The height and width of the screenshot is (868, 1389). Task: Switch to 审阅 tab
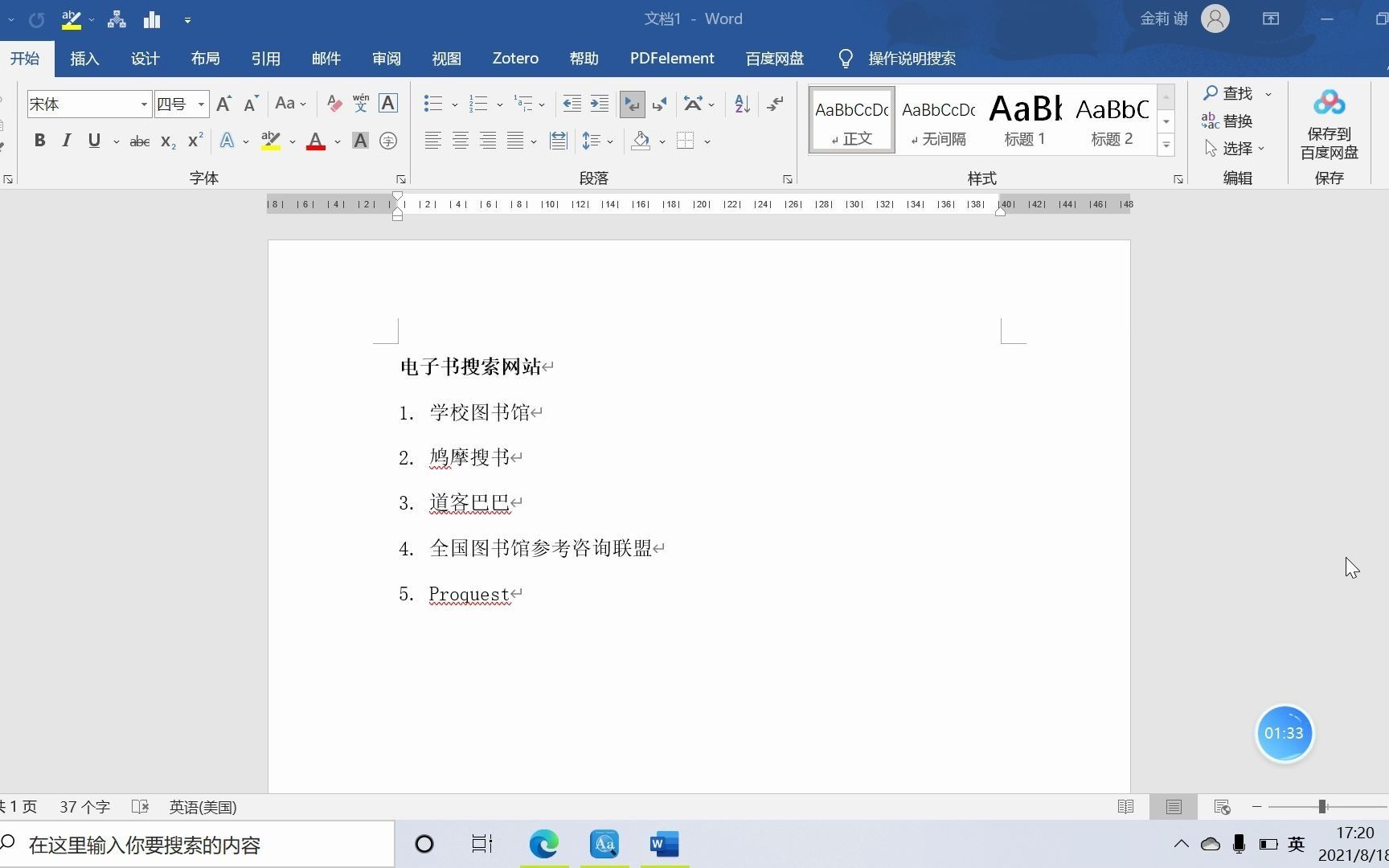coord(387,59)
